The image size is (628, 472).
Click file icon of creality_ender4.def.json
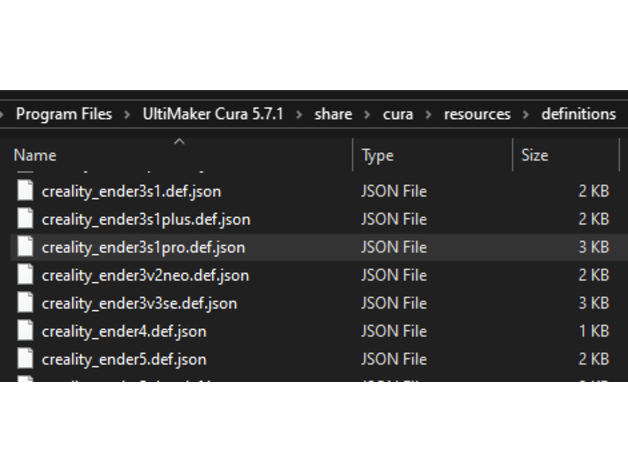[x=24, y=331]
